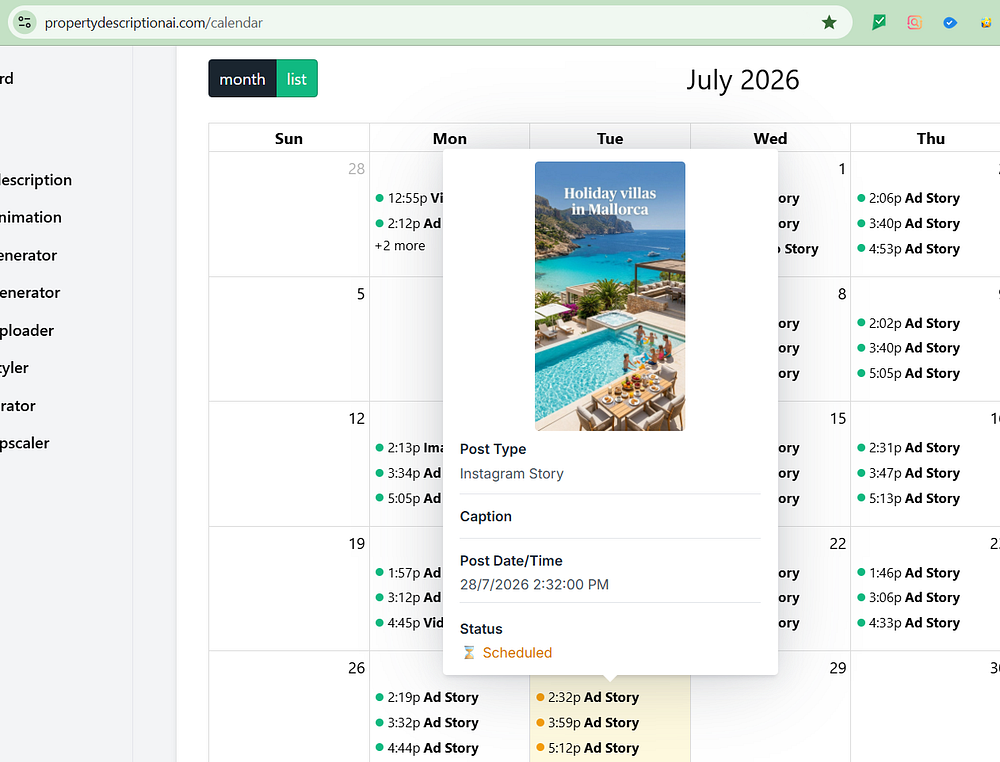This screenshot has width=1000, height=762.
Task: Click the bookmark star icon
Action: pyautogui.click(x=829, y=23)
